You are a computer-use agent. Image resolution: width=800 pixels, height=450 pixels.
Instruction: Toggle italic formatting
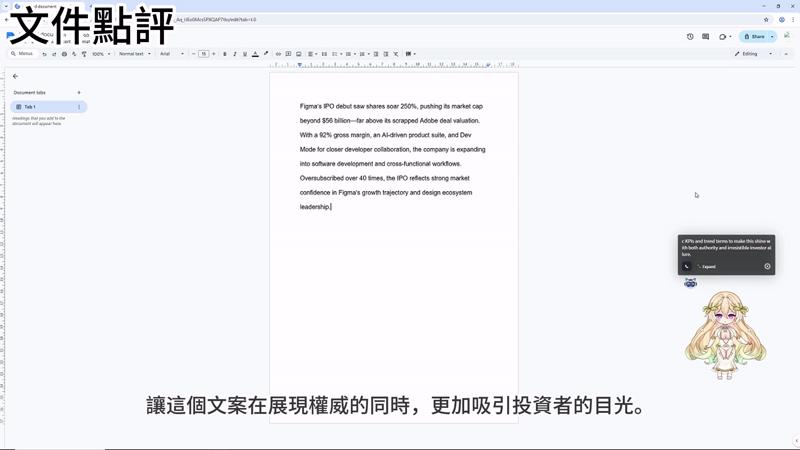pyautogui.click(x=235, y=54)
